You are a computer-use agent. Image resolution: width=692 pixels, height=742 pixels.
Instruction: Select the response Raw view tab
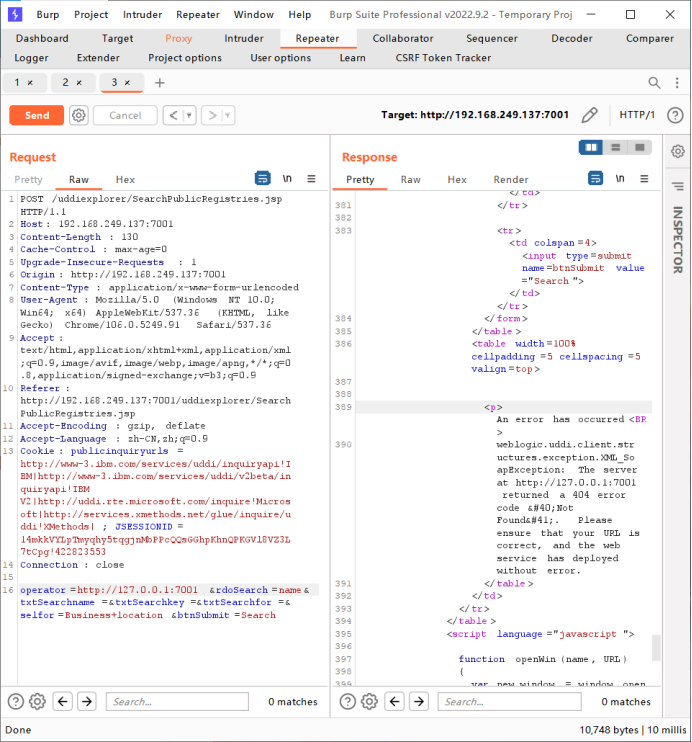point(410,179)
